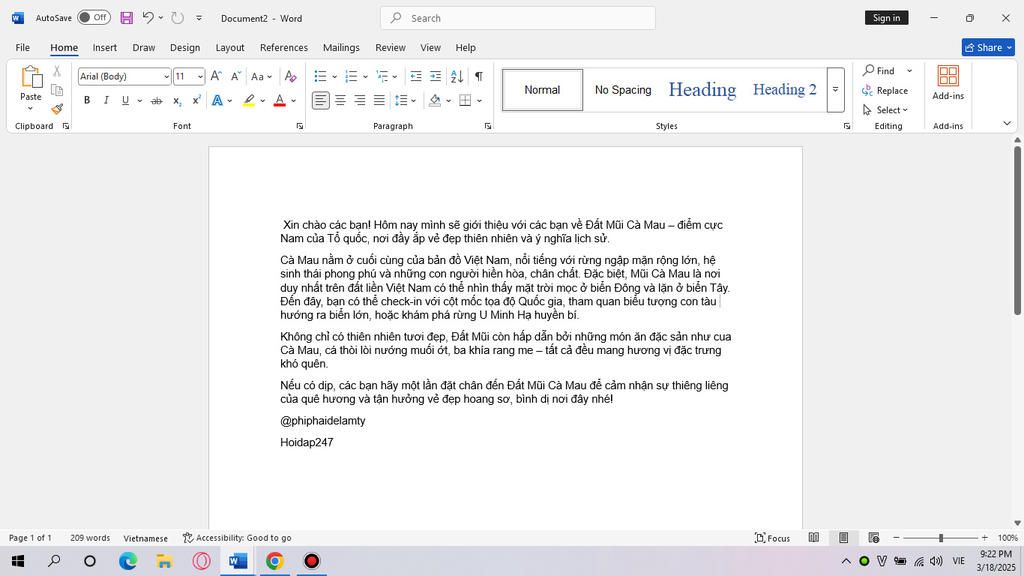Click the Copy icon

tap(57, 90)
